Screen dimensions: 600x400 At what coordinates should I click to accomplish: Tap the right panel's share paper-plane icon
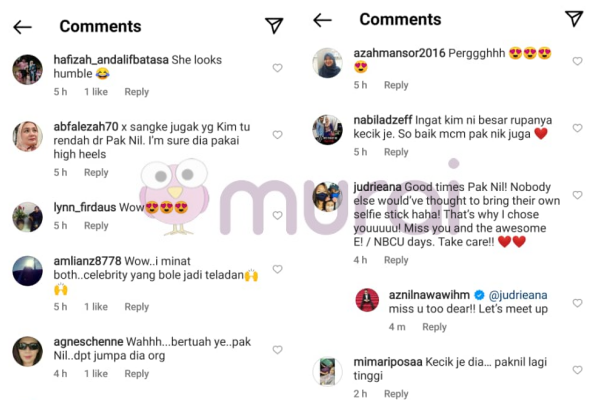tap(574, 19)
